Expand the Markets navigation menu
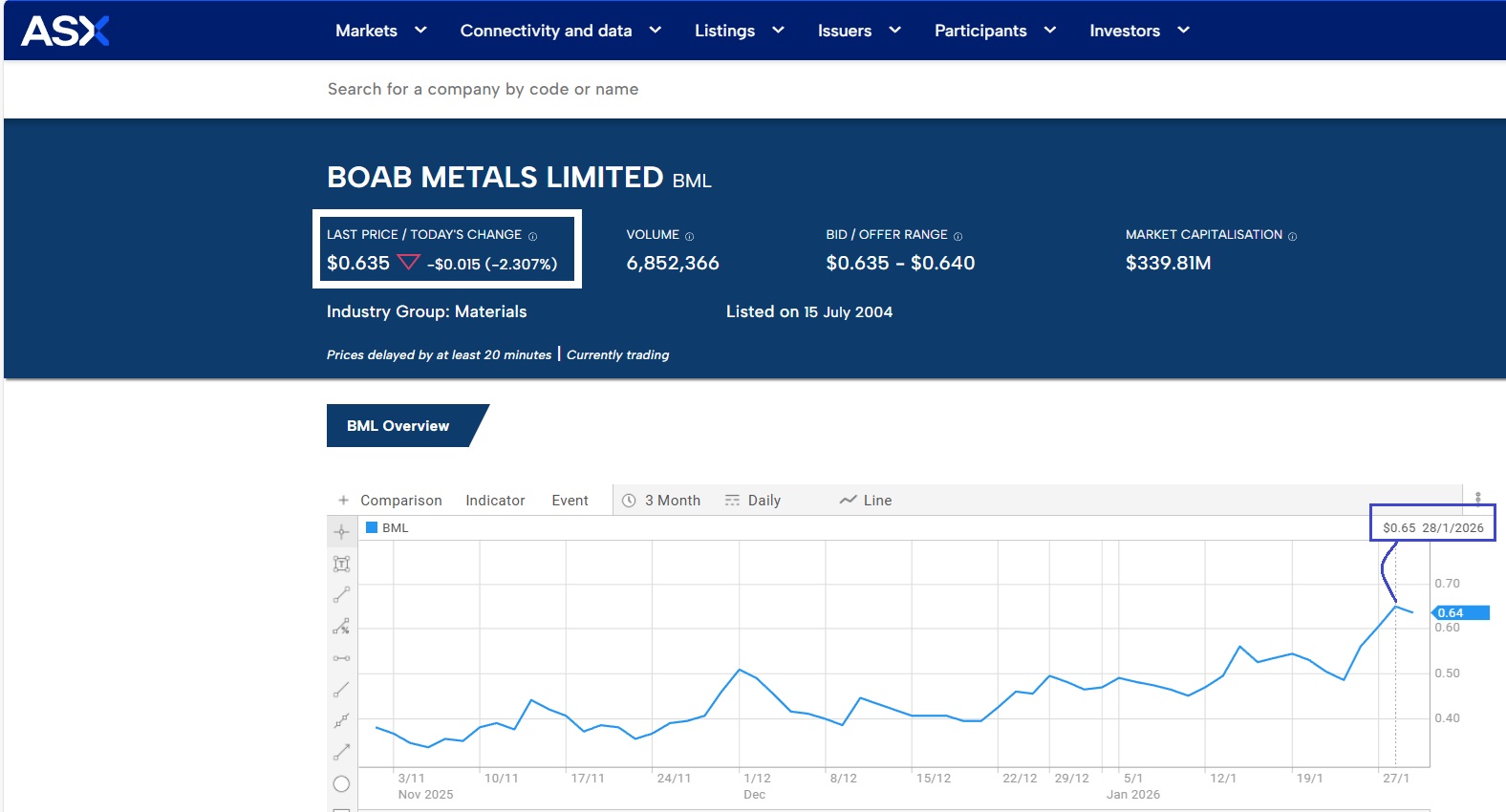This screenshot has width=1506, height=812. 380,31
